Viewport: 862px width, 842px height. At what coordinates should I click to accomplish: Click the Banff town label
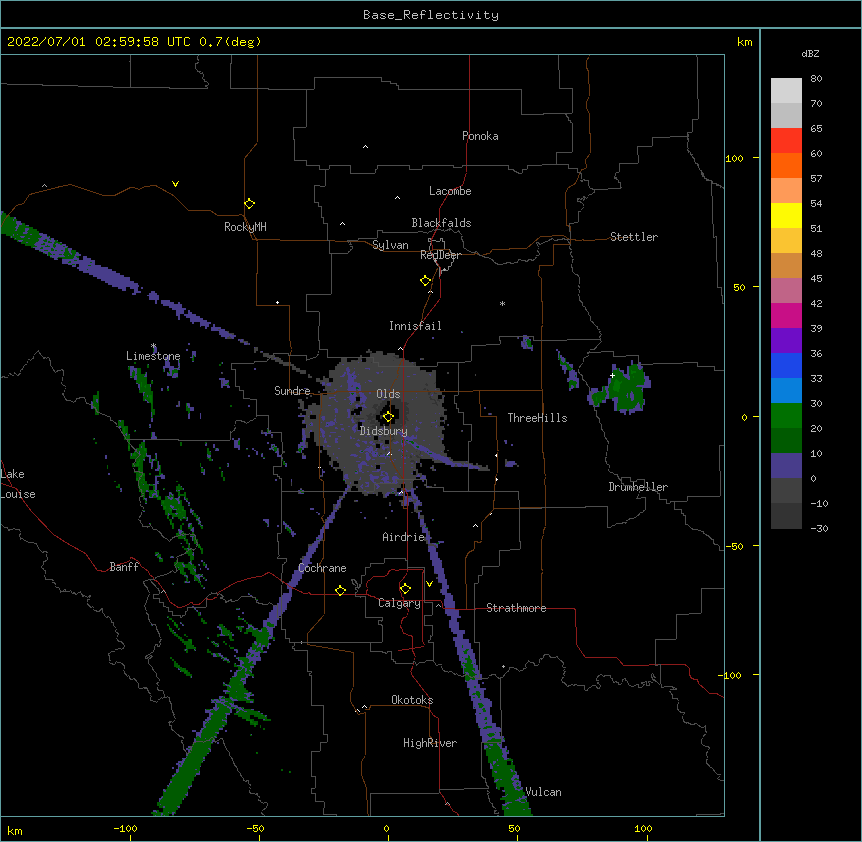point(124,567)
